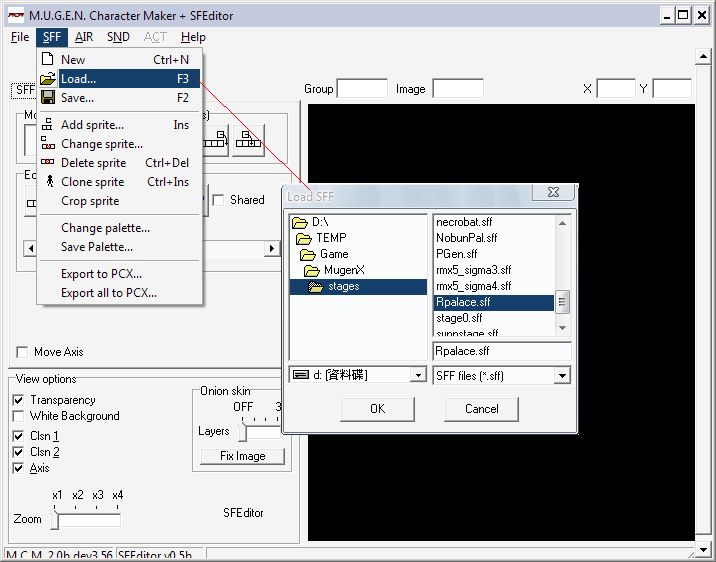Click the Clone sprite figure icon
This screenshot has height=562, width=716.
(50, 181)
